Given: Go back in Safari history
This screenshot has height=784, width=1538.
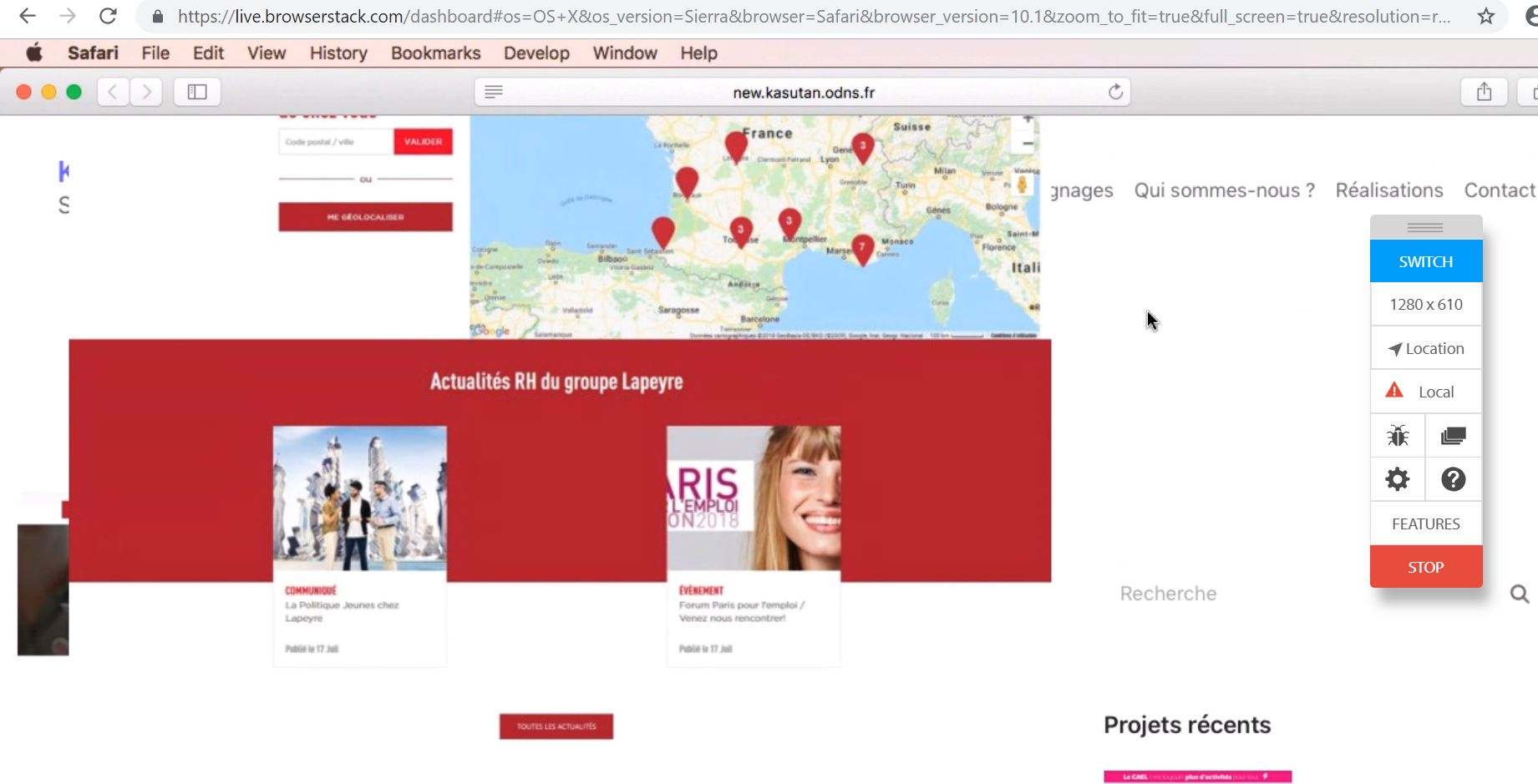Looking at the screenshot, I should click(113, 92).
